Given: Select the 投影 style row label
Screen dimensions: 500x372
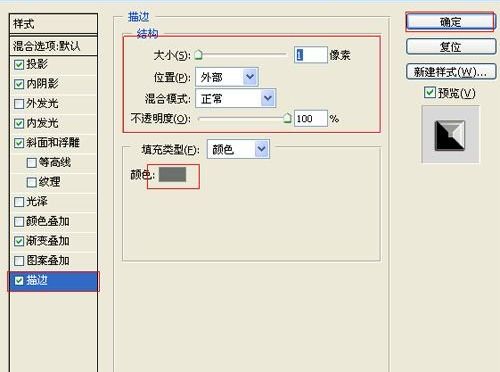Looking at the screenshot, I should [x=37, y=64].
